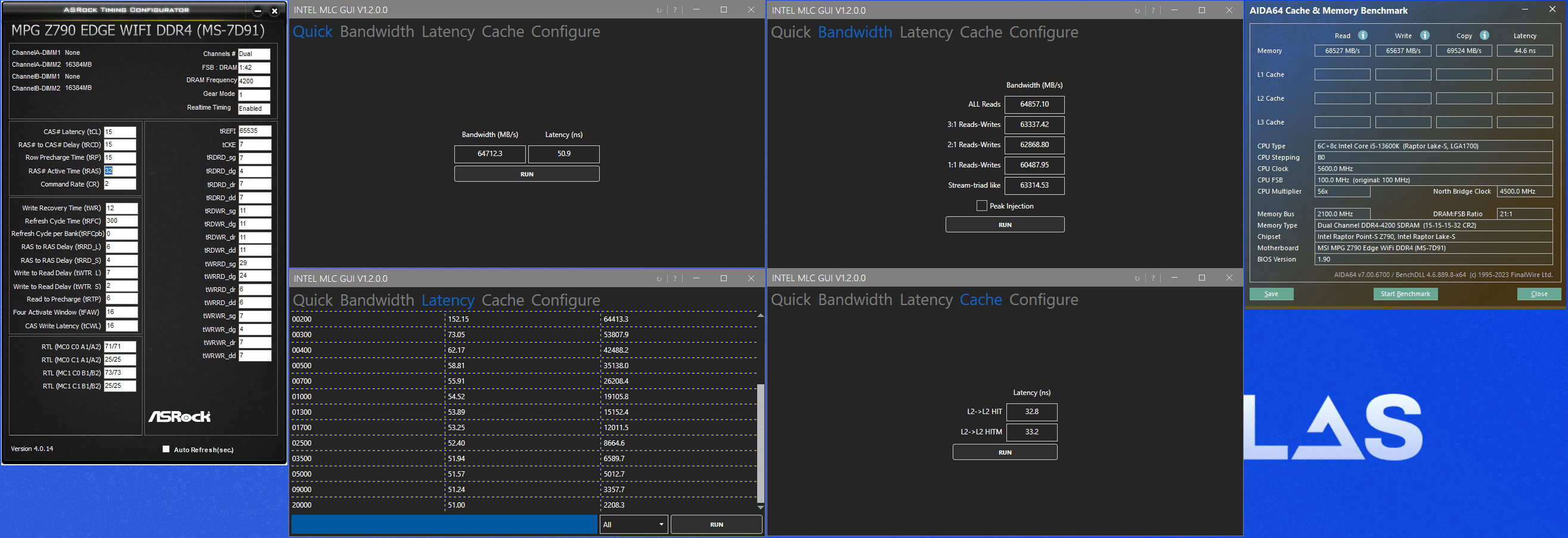Close the ASRock Timing Configurator window
Image resolution: width=1568 pixels, height=538 pixels.
tap(274, 11)
